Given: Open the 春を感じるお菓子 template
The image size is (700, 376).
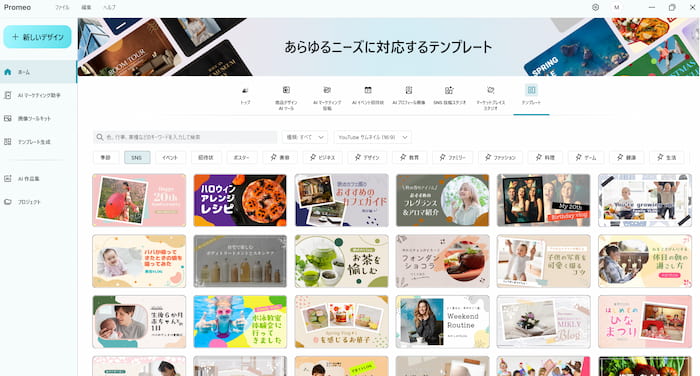Looking at the screenshot, I should (342, 322).
